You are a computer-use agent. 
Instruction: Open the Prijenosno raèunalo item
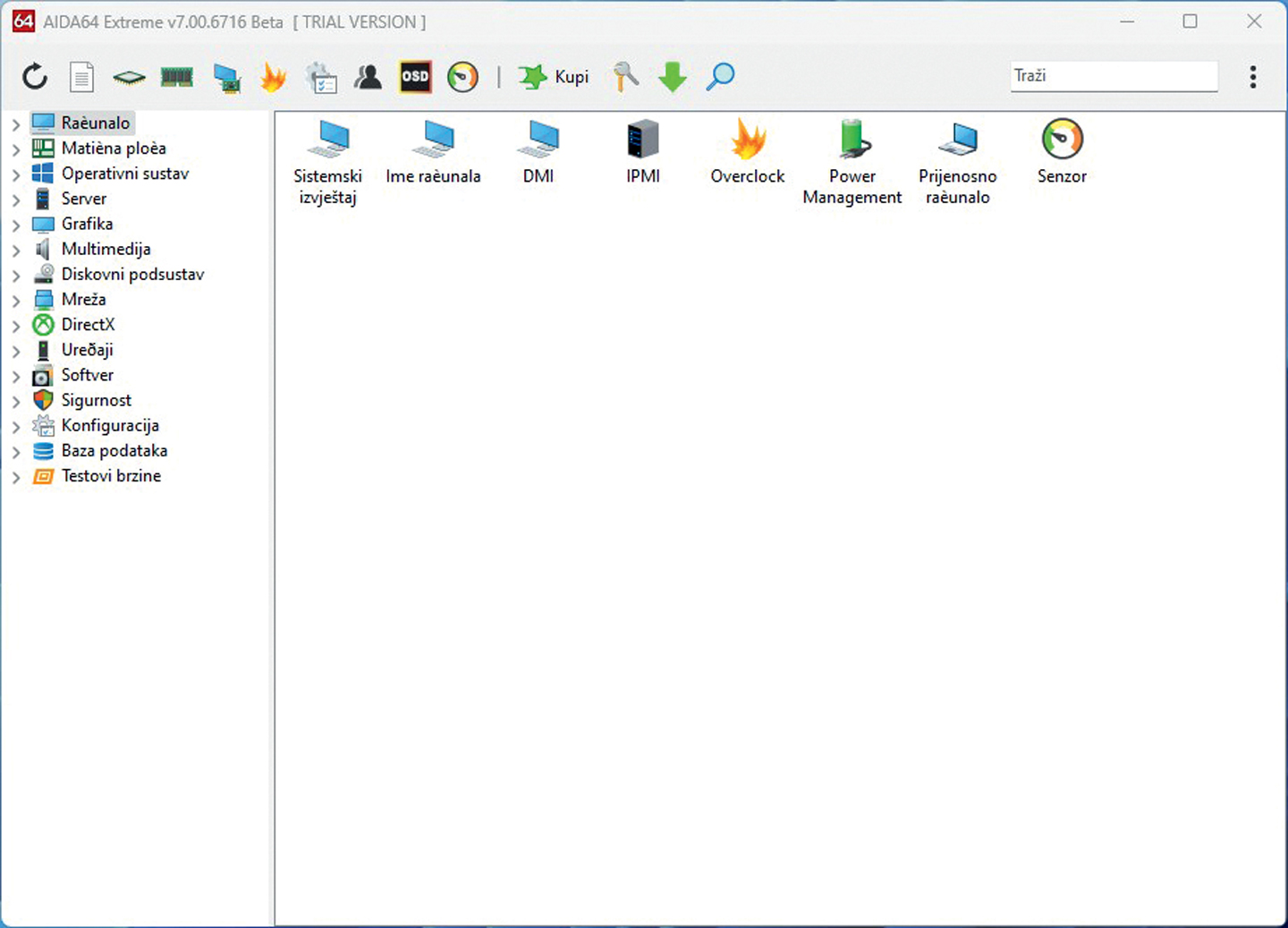point(957,162)
